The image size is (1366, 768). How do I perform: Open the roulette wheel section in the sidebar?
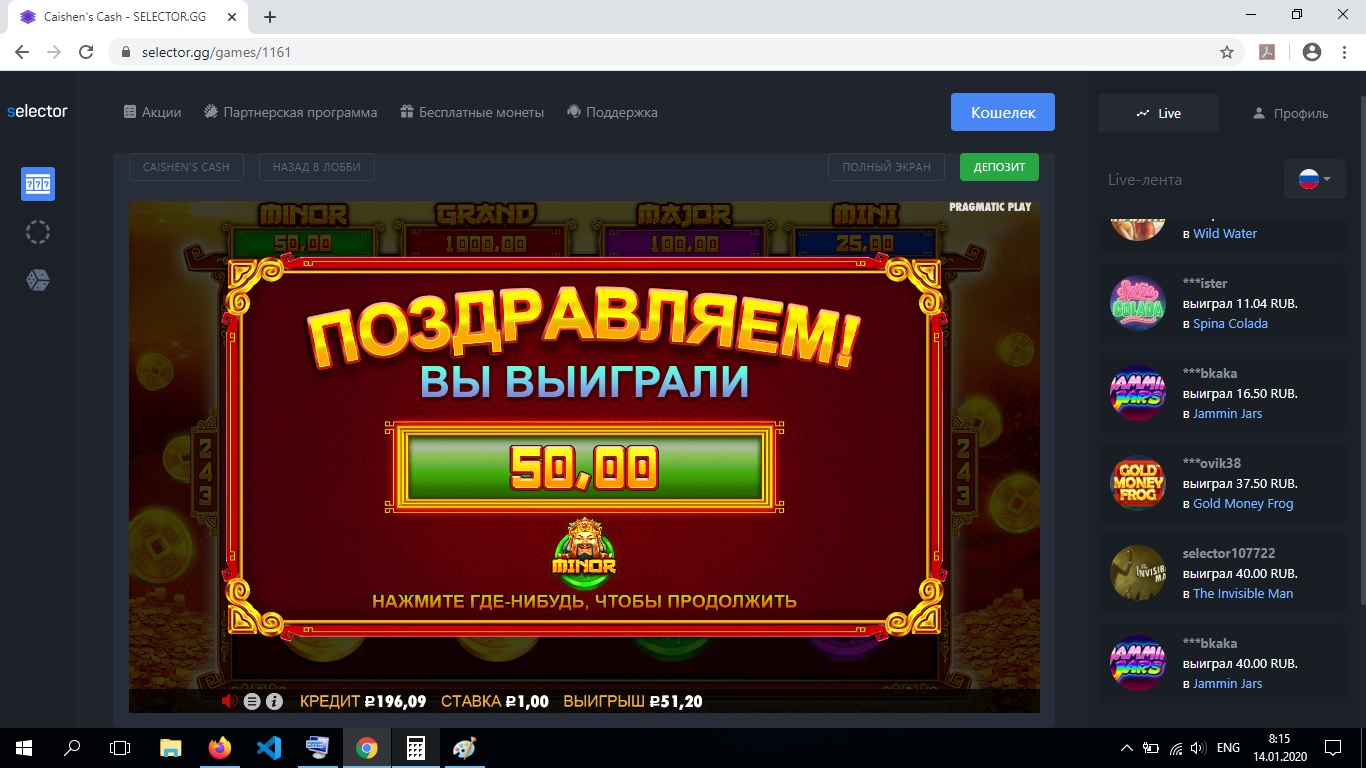click(x=38, y=232)
